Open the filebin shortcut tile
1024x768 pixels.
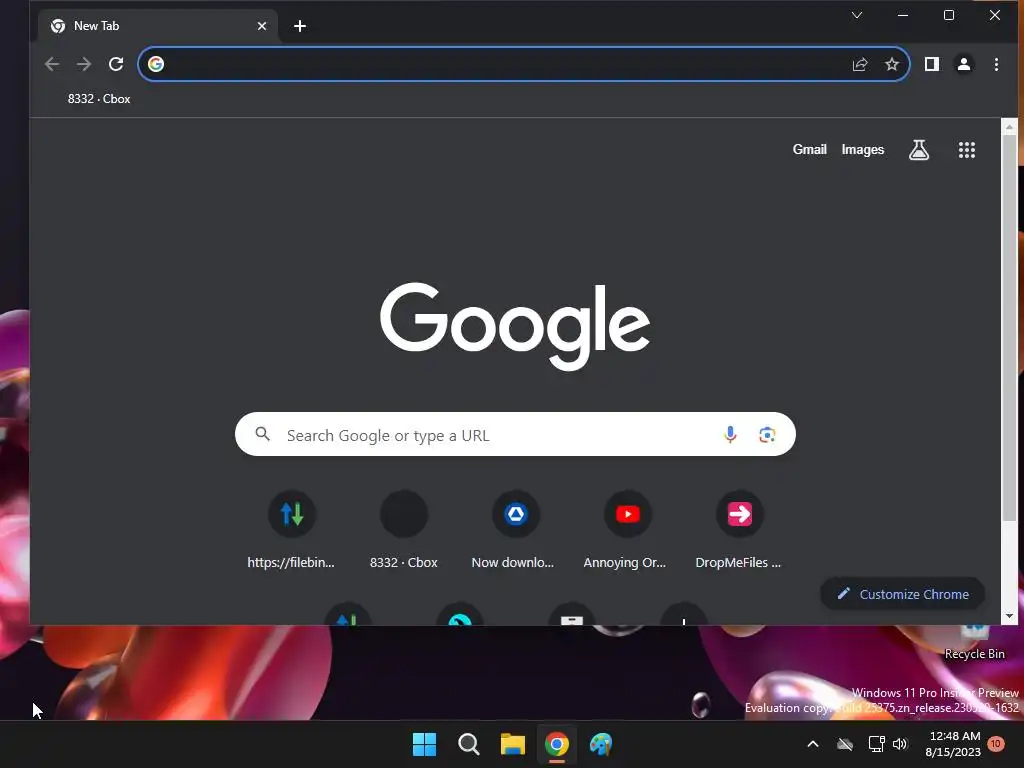pyautogui.click(x=291, y=530)
